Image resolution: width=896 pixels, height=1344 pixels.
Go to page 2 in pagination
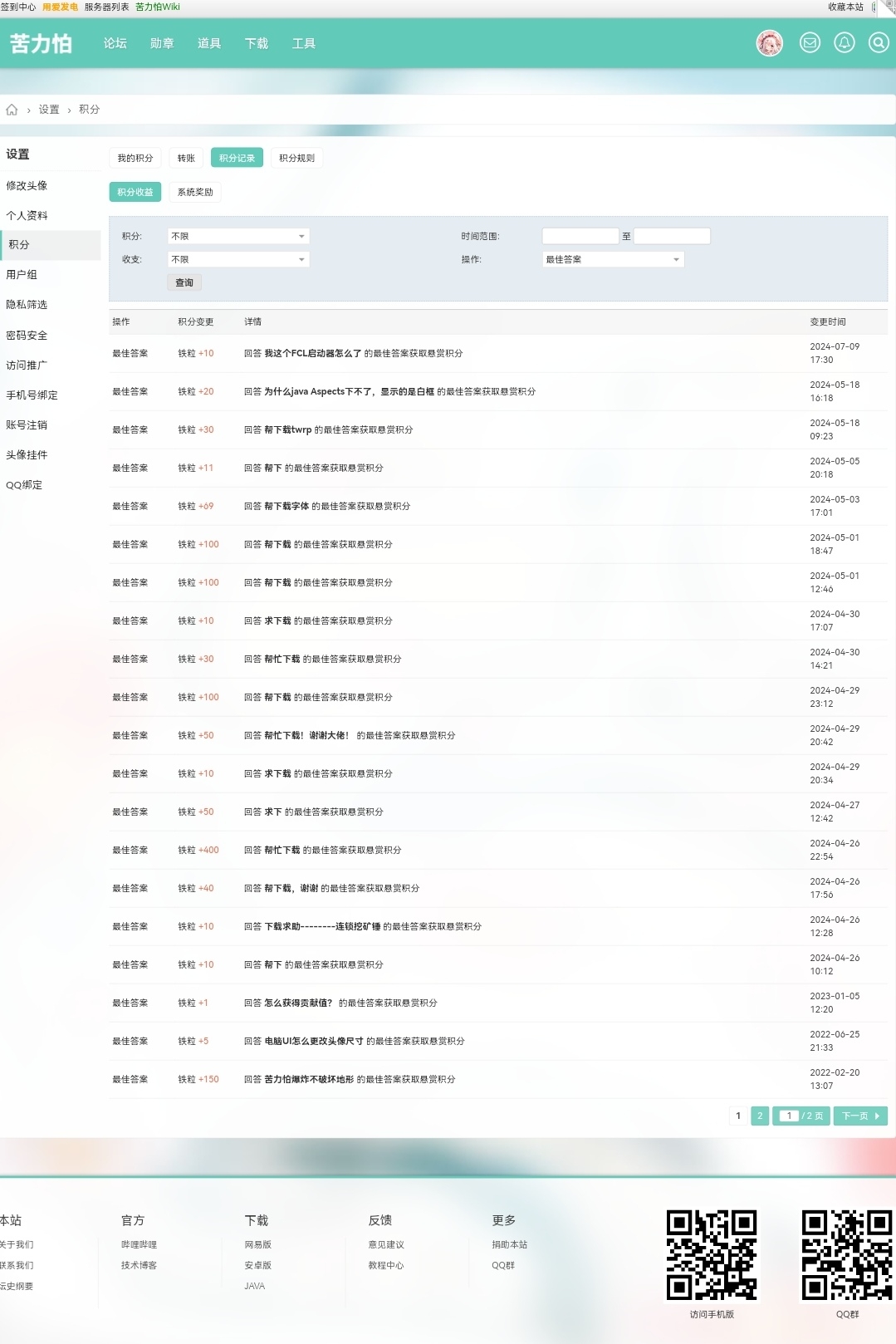(760, 1116)
